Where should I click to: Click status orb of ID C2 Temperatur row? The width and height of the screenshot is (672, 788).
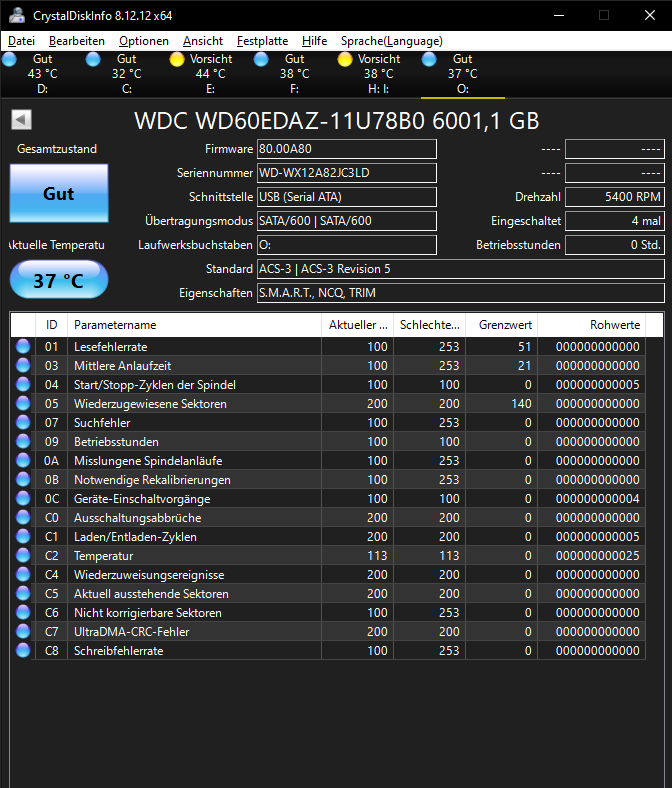click(23, 555)
